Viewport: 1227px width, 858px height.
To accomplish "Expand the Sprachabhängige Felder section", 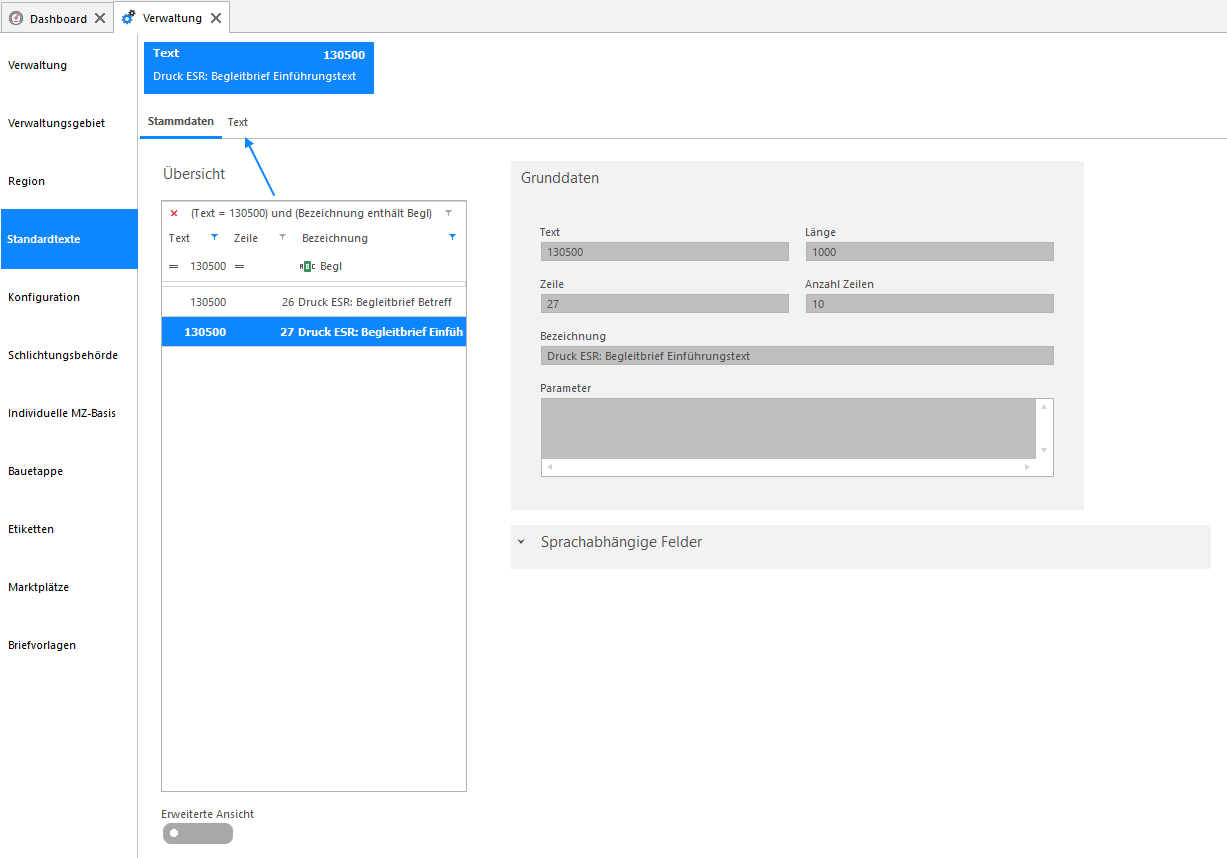I will [521, 542].
